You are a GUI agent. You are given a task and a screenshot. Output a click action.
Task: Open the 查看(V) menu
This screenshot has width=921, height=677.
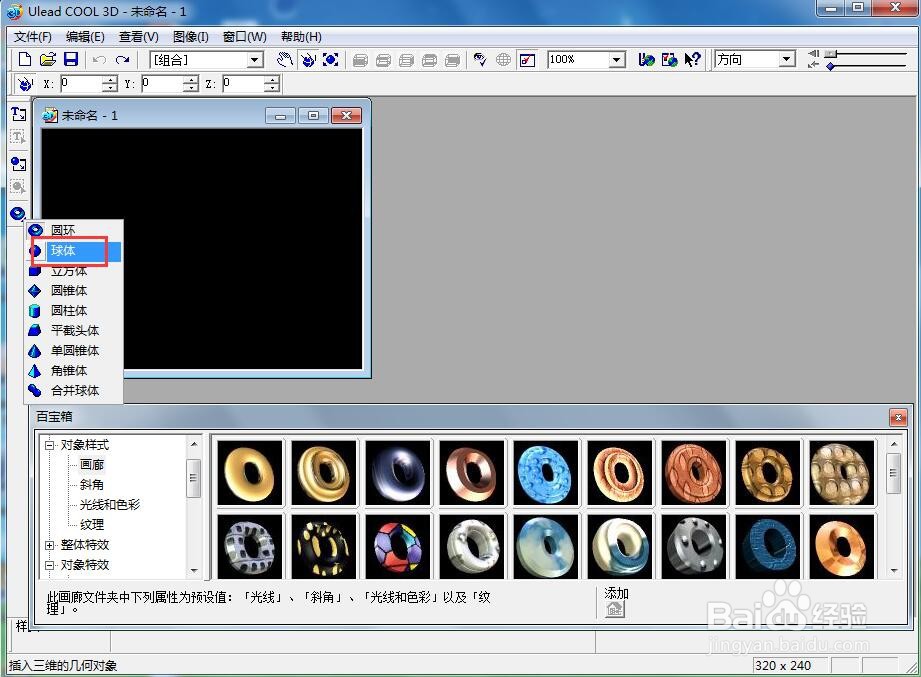(139, 37)
